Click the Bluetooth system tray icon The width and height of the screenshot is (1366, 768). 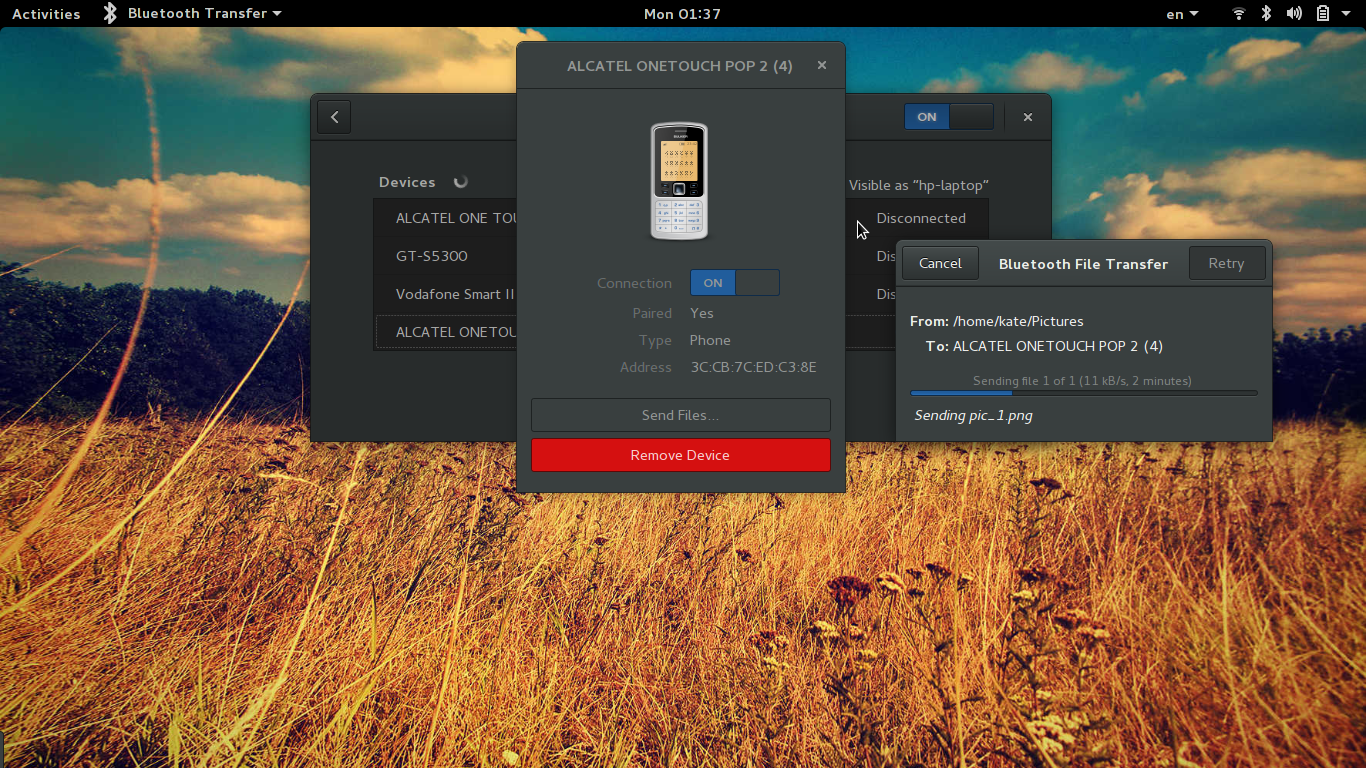point(1266,13)
